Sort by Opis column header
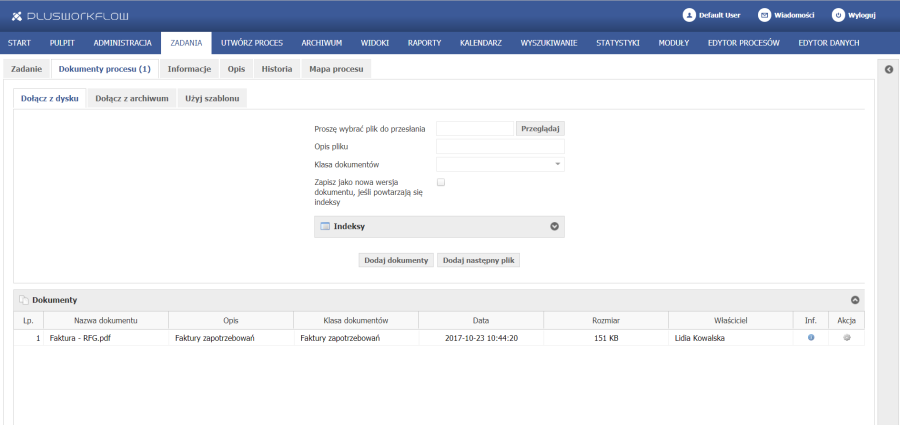Image resolution: width=900 pixels, height=425 pixels. pyautogui.click(x=231, y=320)
